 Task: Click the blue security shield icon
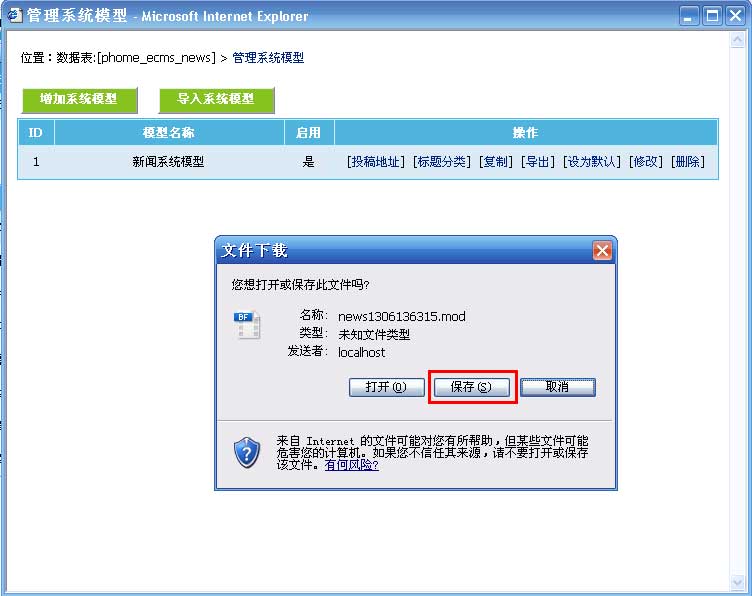247,453
